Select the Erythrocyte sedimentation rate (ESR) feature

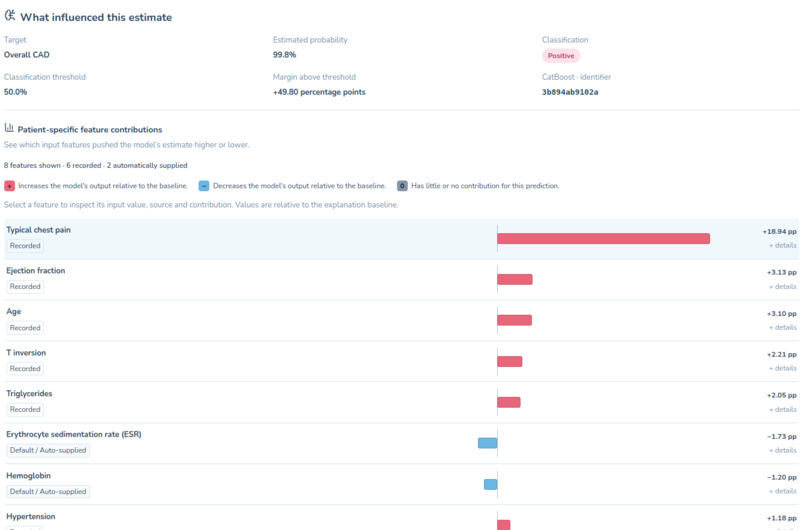pyautogui.click(x=74, y=434)
